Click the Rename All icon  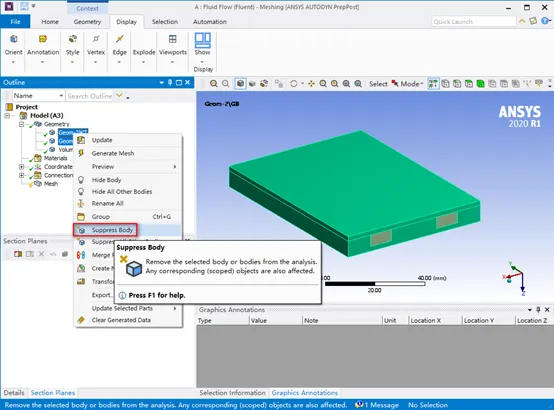click(x=81, y=203)
